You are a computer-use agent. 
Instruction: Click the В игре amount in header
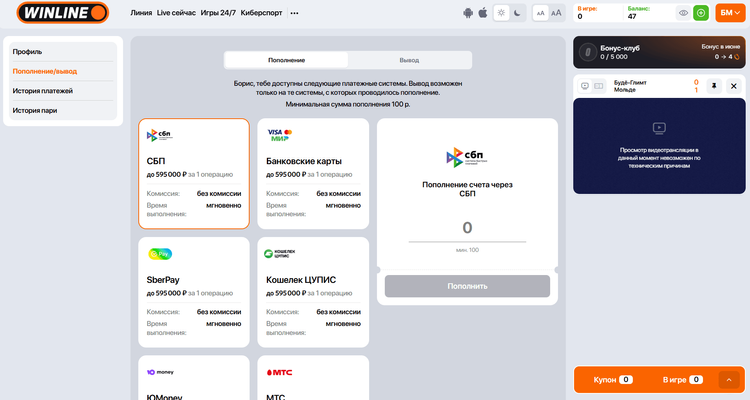tap(580, 16)
